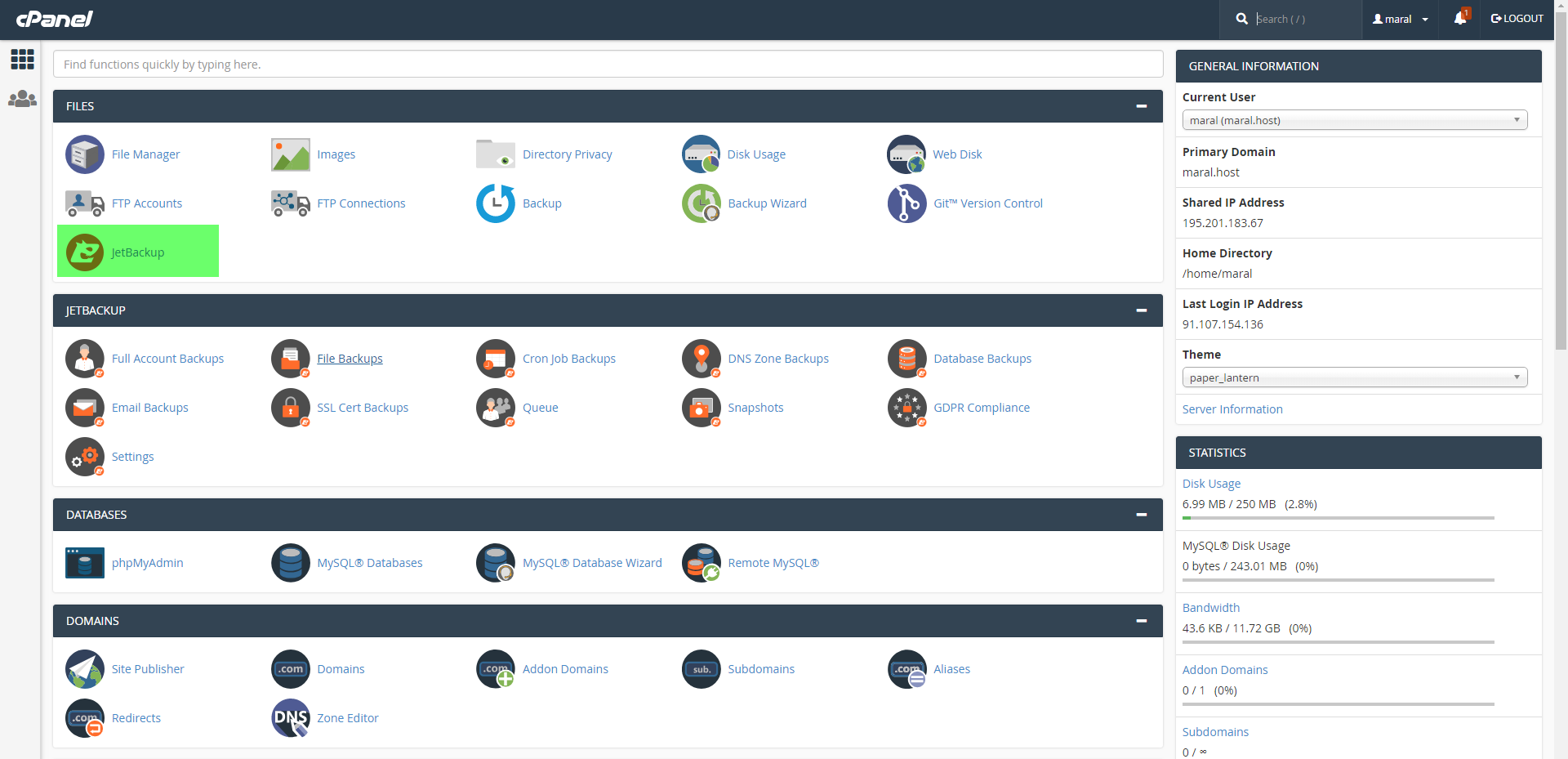The image size is (1568, 759).
Task: Open the Git Version Control icon
Action: [906, 203]
